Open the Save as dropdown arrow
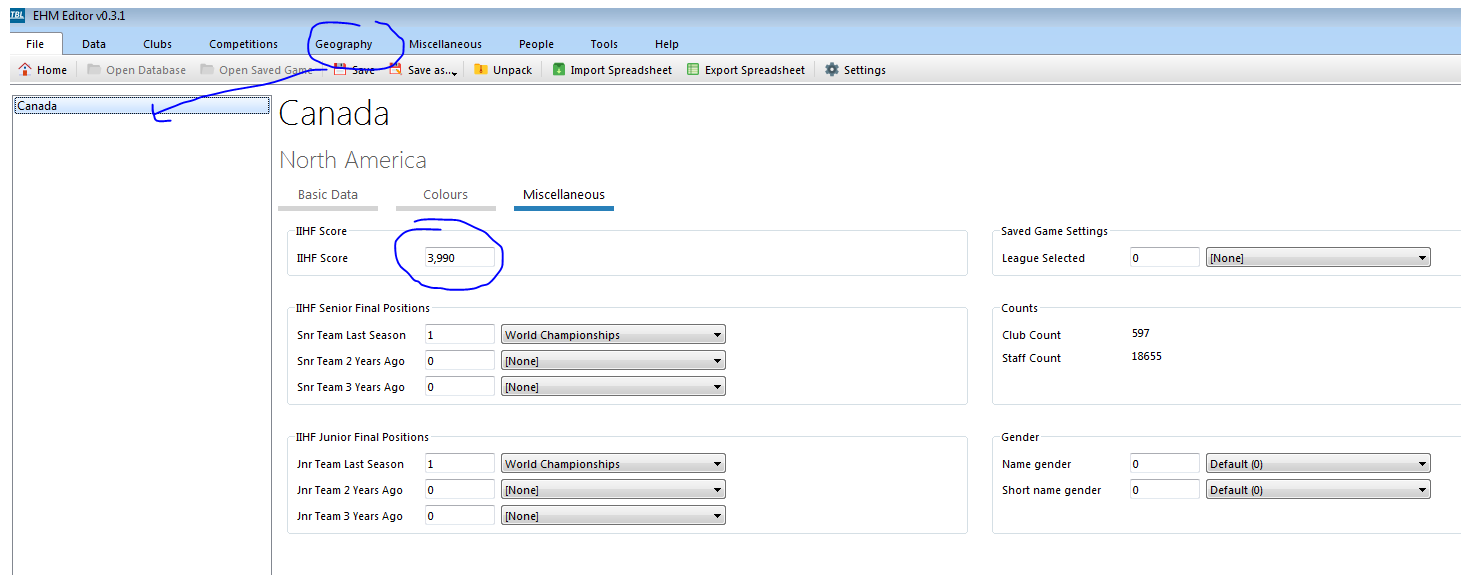This screenshot has height=575, width=1461. pyautogui.click(x=455, y=72)
